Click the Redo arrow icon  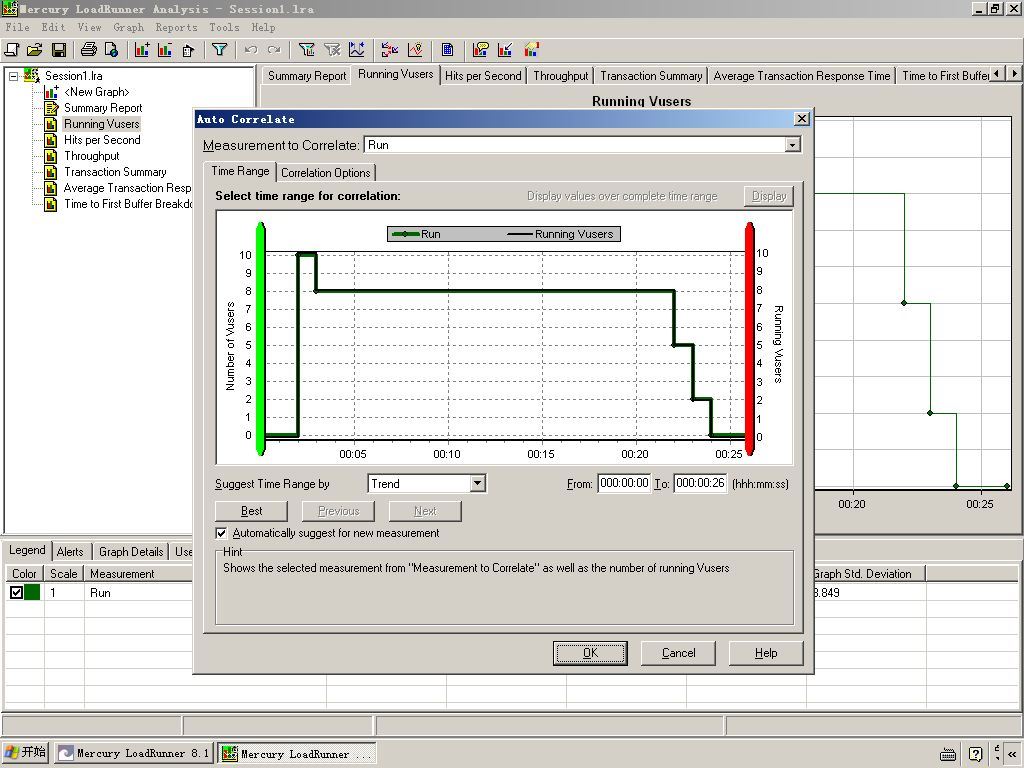[274, 50]
